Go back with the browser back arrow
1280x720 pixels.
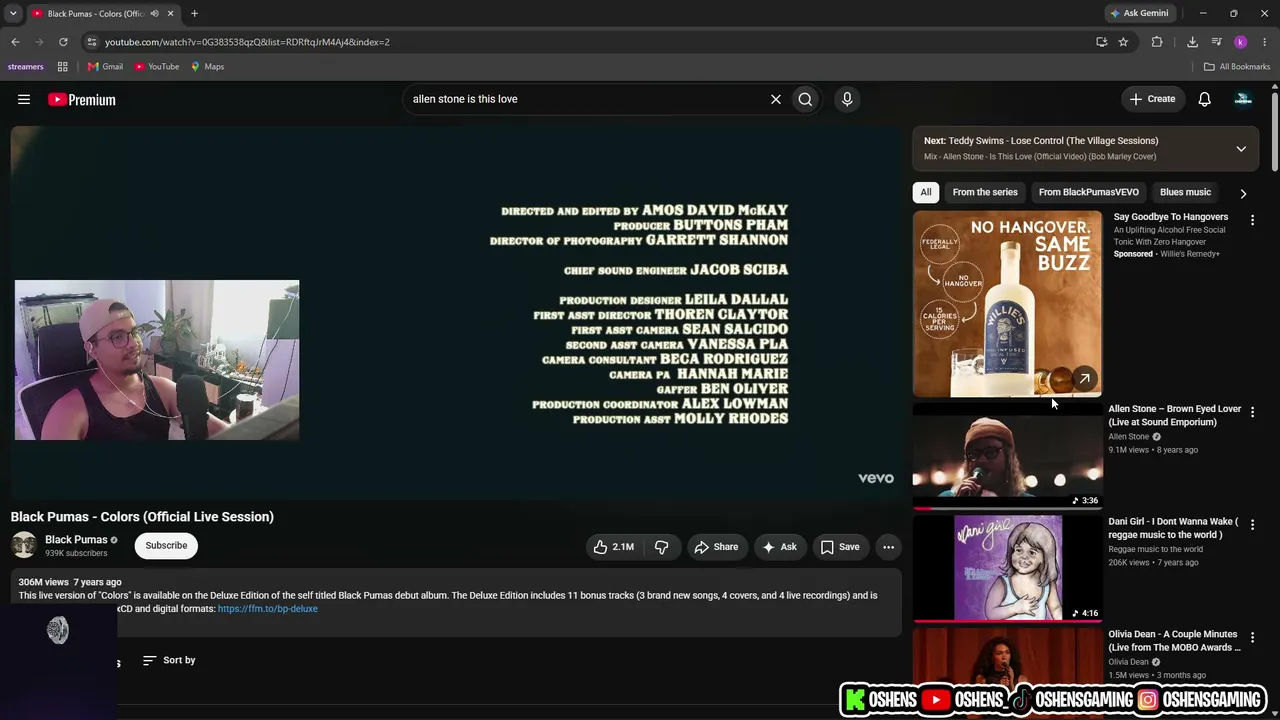15,42
